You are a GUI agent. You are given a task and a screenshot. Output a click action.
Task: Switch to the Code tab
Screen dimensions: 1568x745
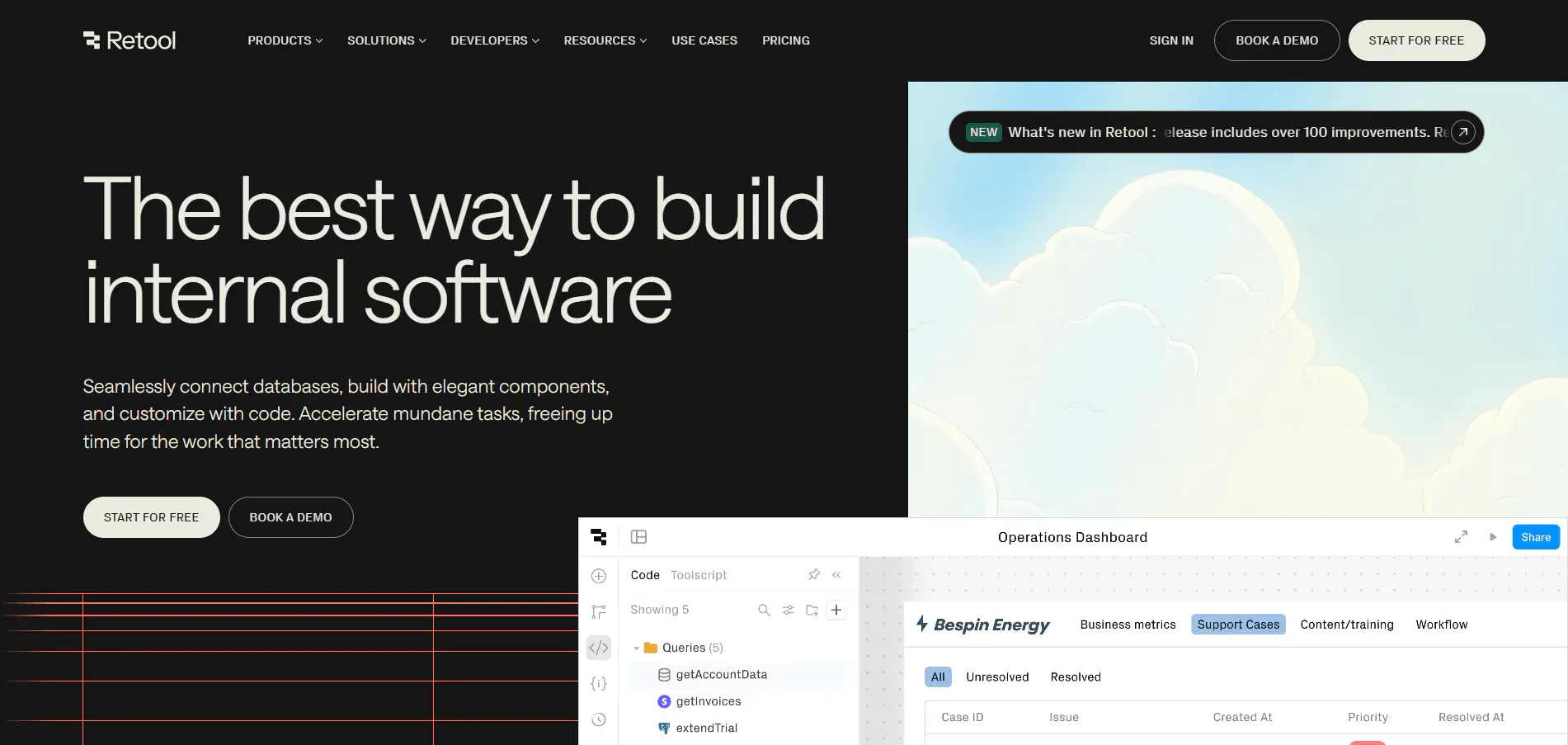[x=645, y=575]
